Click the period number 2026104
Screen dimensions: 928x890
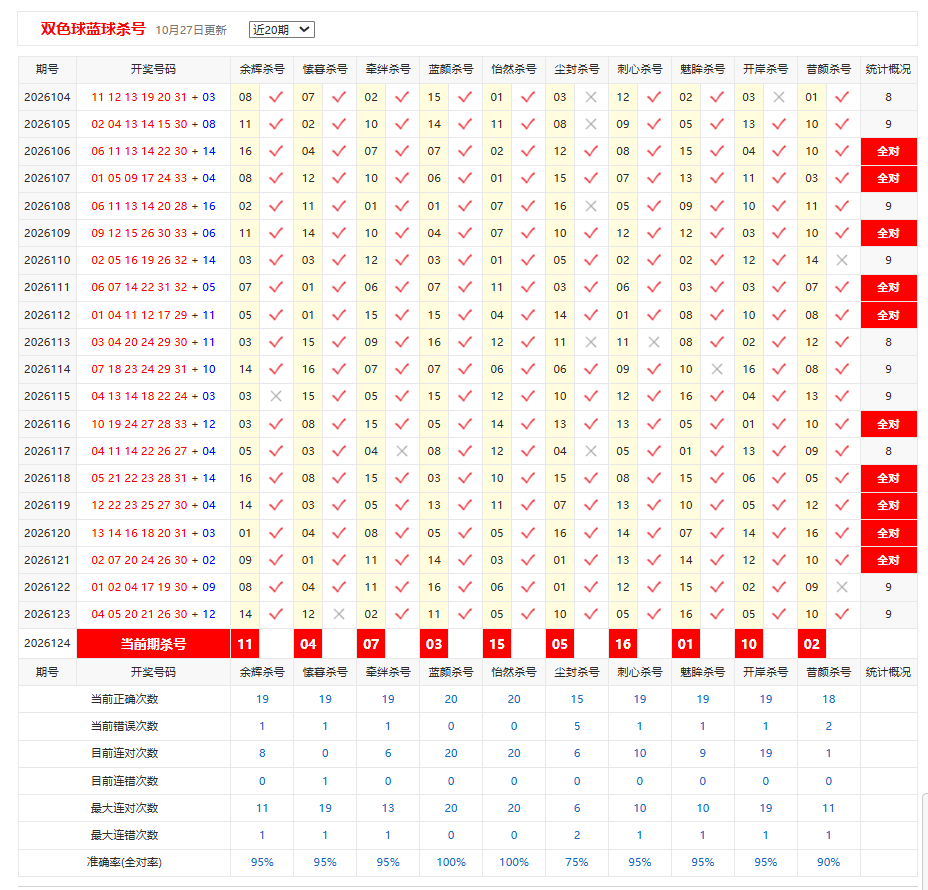(x=47, y=97)
